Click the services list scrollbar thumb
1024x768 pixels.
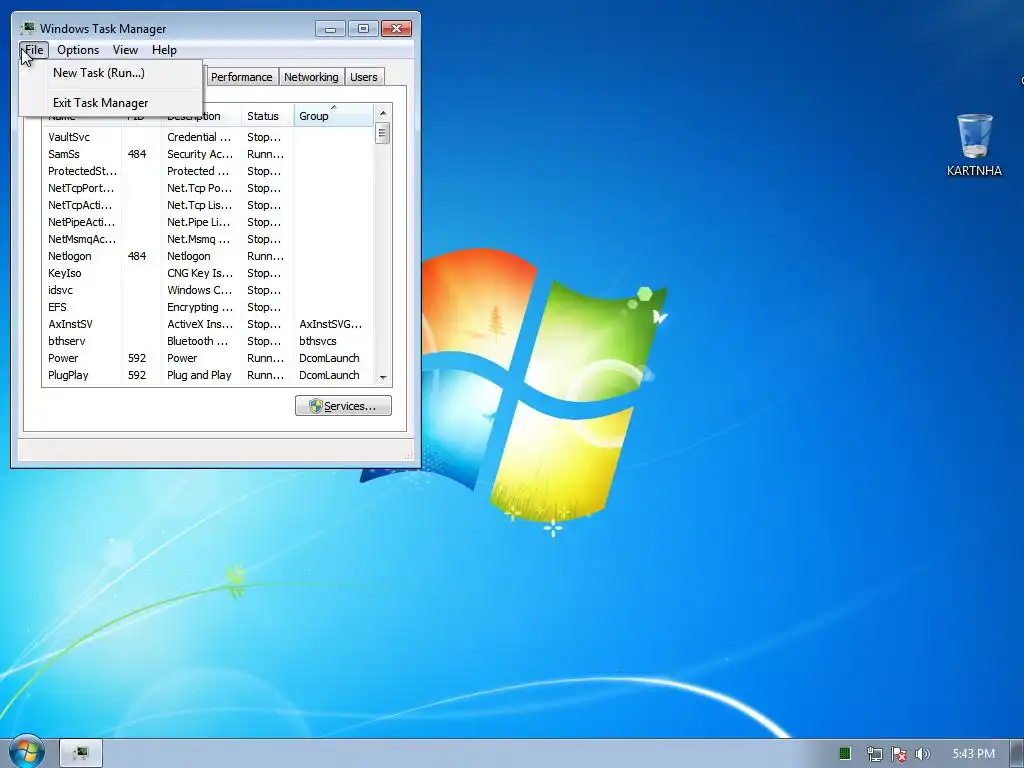(x=383, y=133)
